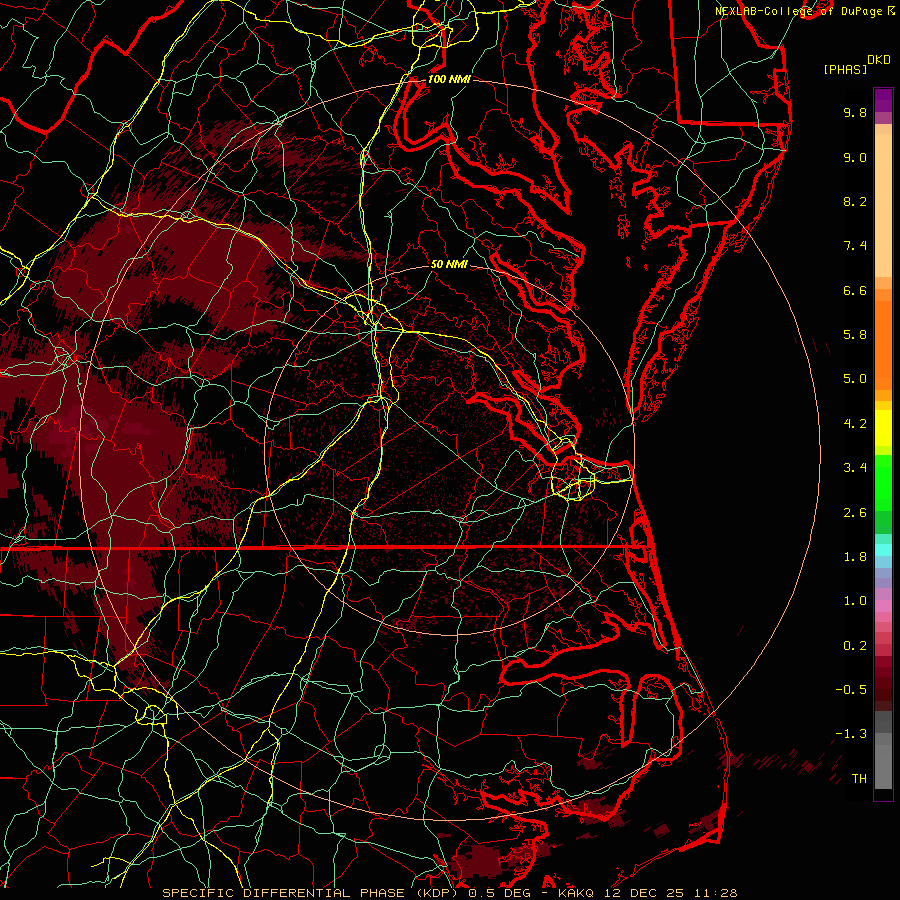Screen dimensions: 900x900
Task: Select the -0.5 scale value
Action: coord(851,690)
